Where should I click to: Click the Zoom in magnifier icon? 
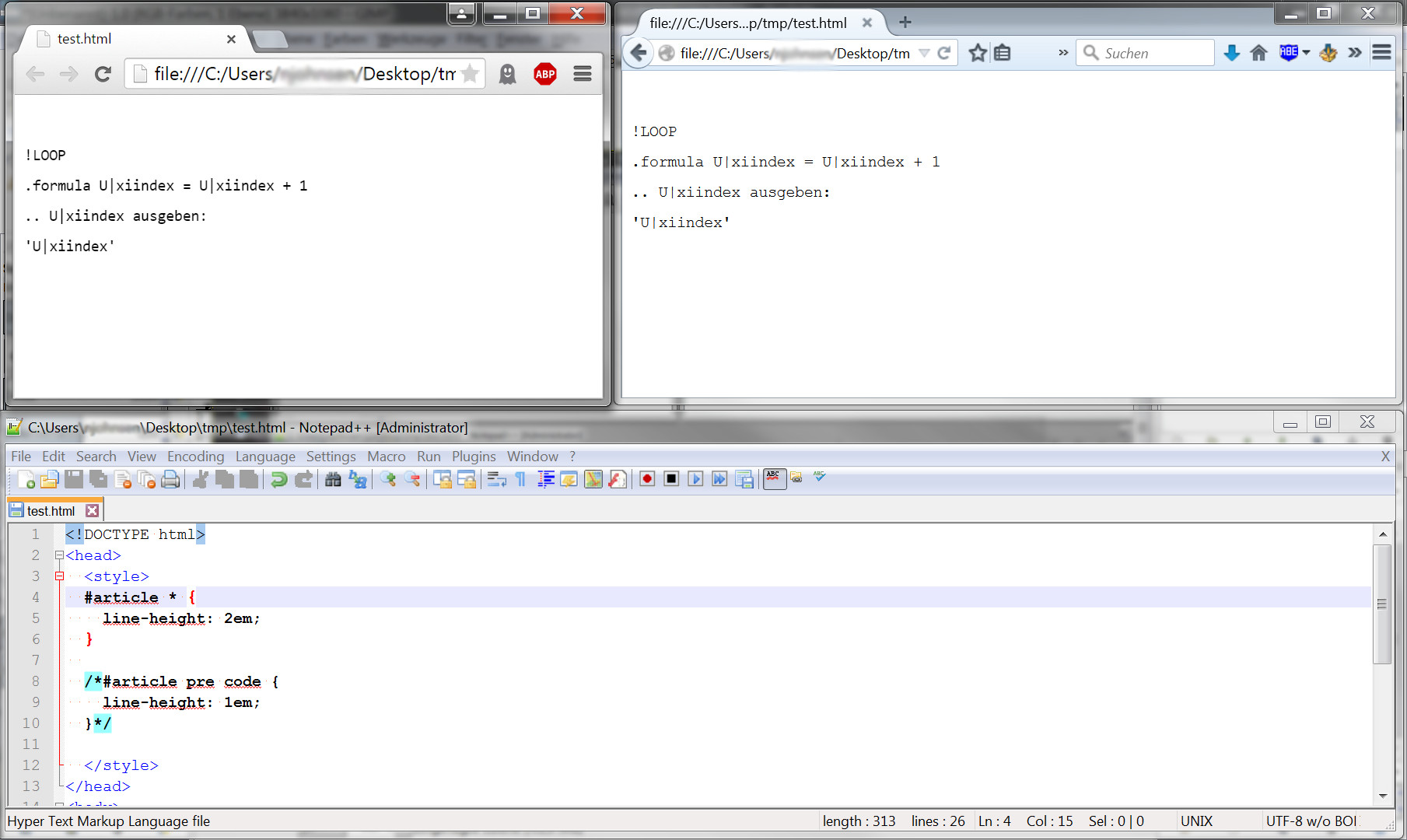(x=387, y=479)
